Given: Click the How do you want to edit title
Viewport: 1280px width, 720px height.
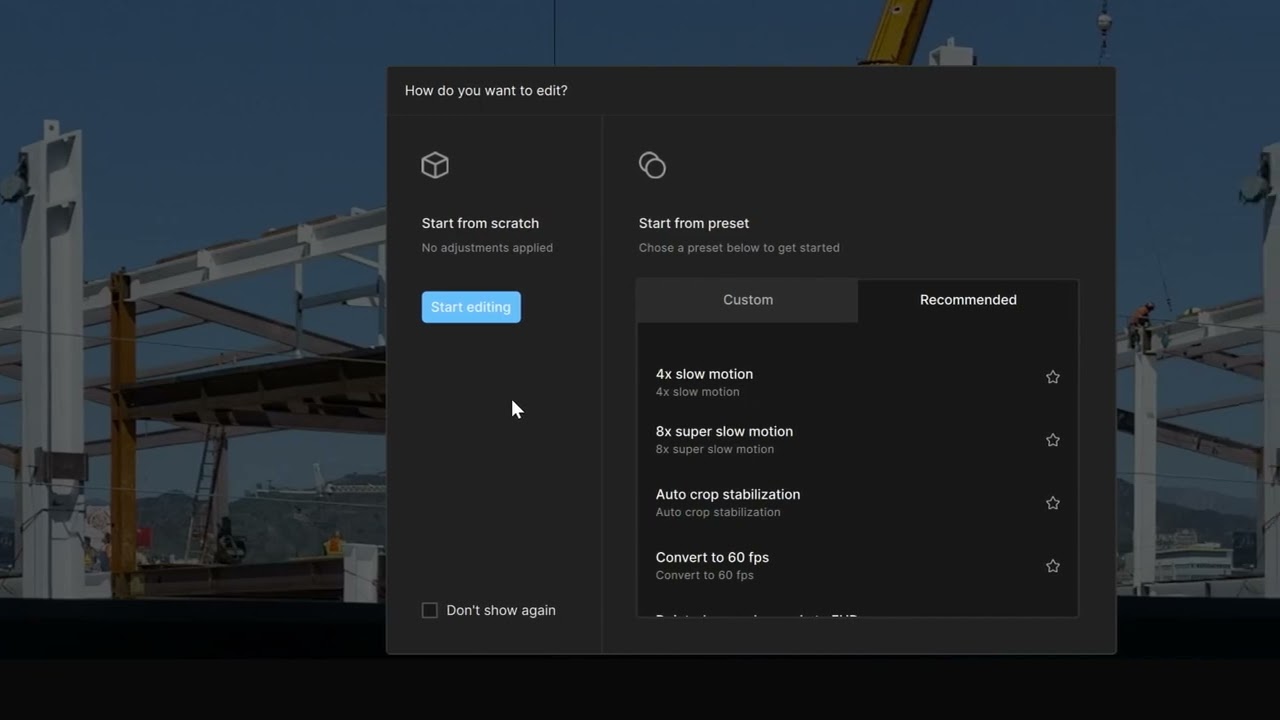Looking at the screenshot, I should pos(486,90).
